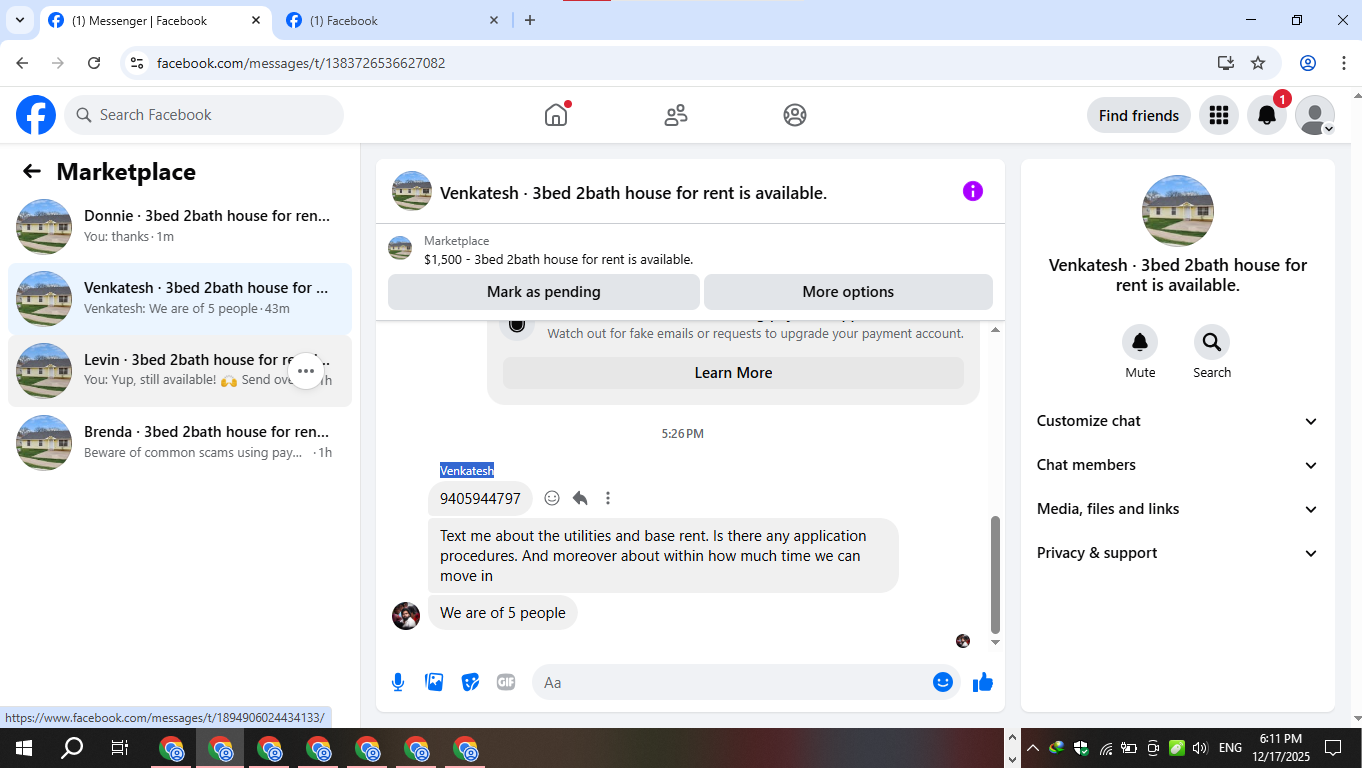
Task: Click the Marketplace listing thumbnail in header
Action: pos(400,249)
